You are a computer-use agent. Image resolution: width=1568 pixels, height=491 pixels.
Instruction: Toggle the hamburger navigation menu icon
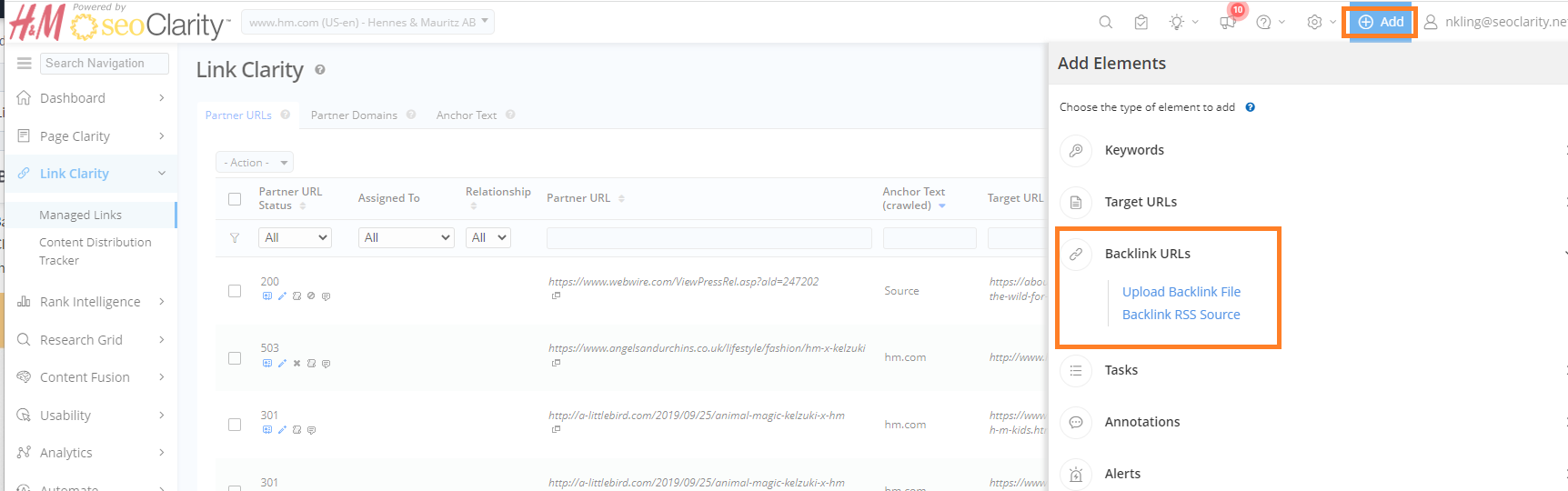click(25, 63)
